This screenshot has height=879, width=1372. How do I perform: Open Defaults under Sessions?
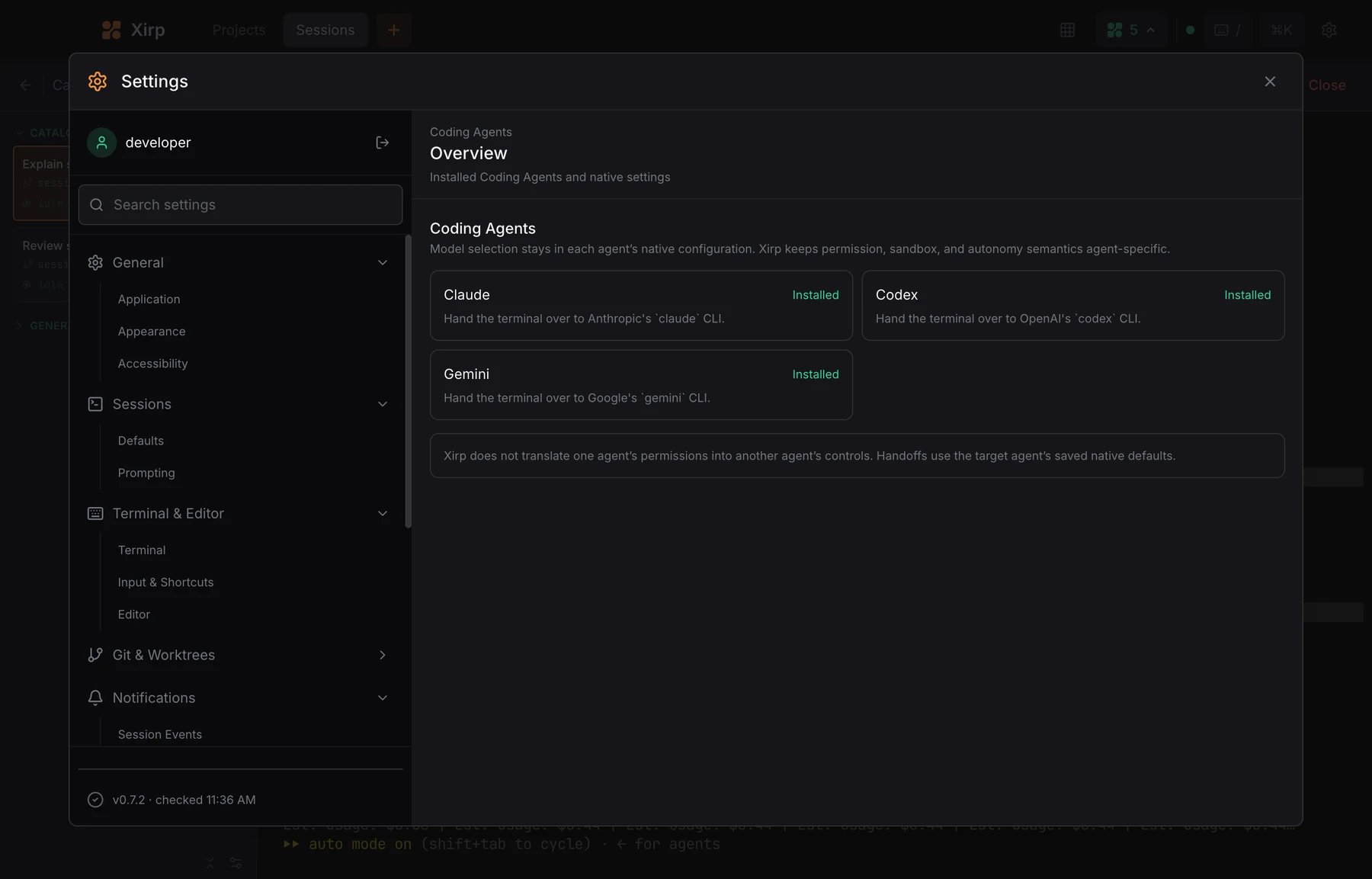point(141,441)
